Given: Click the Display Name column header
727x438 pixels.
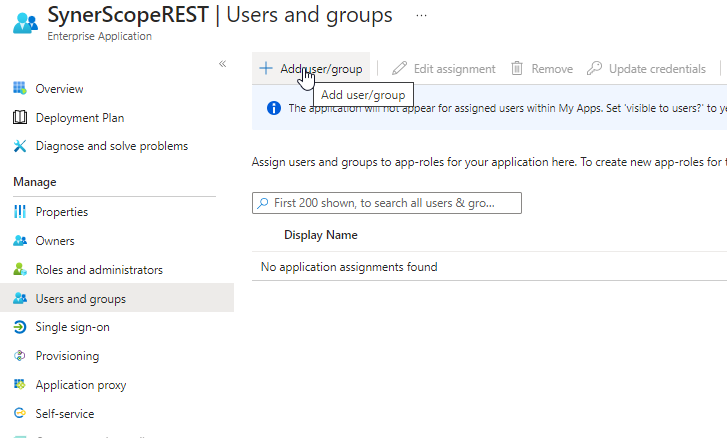Looking at the screenshot, I should [321, 235].
